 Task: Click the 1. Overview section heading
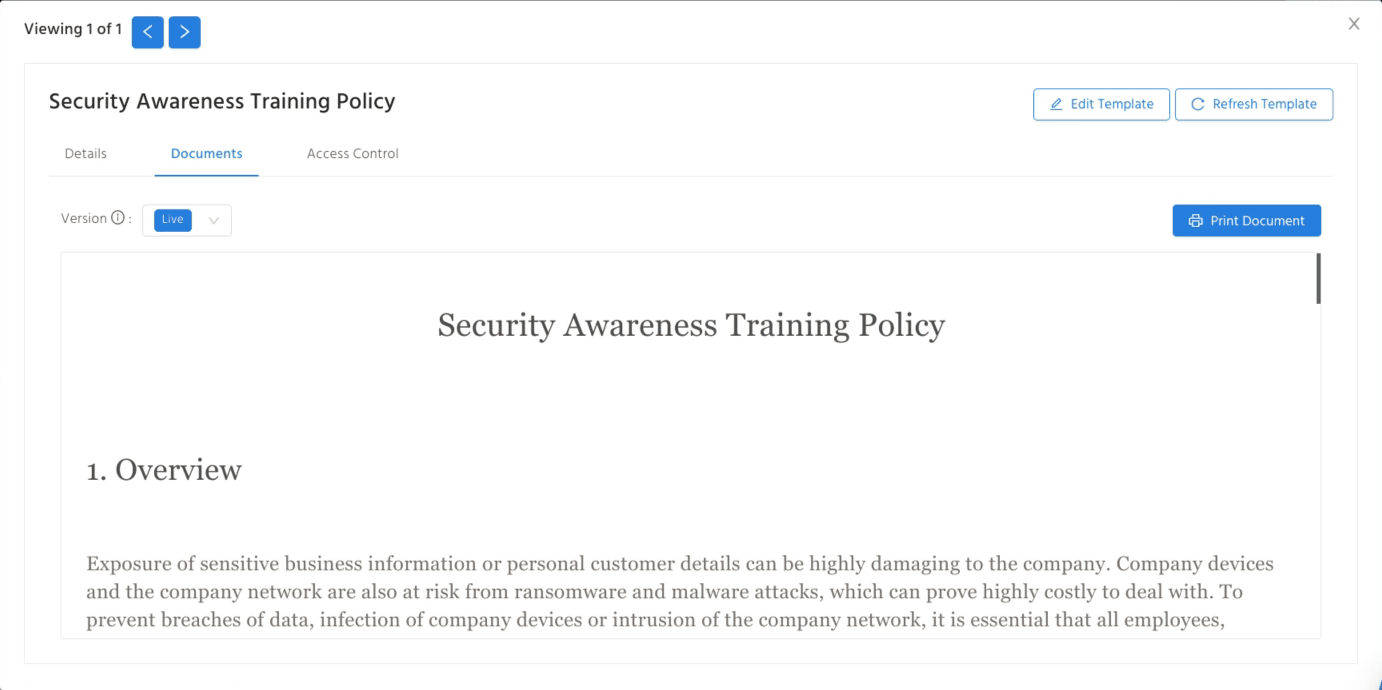(164, 470)
